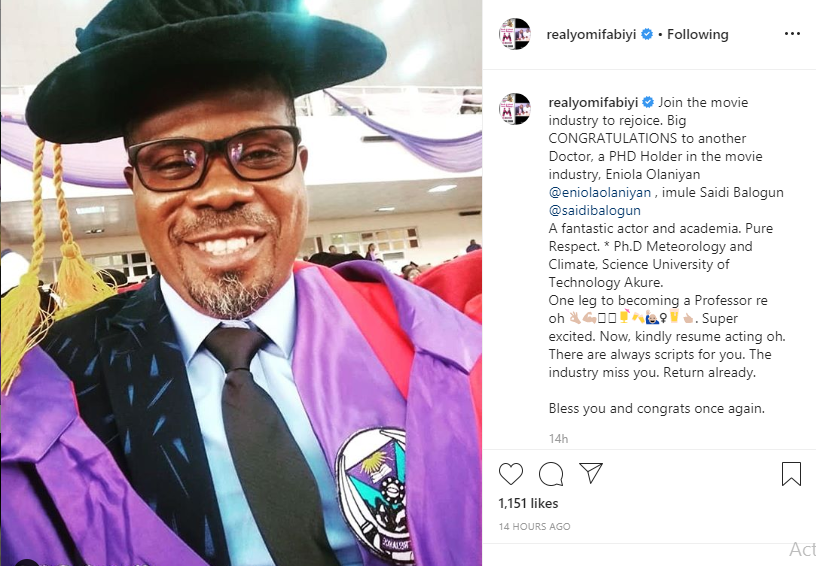The image size is (816, 566).
Task: Click the Following button in header
Action: pyautogui.click(x=697, y=34)
